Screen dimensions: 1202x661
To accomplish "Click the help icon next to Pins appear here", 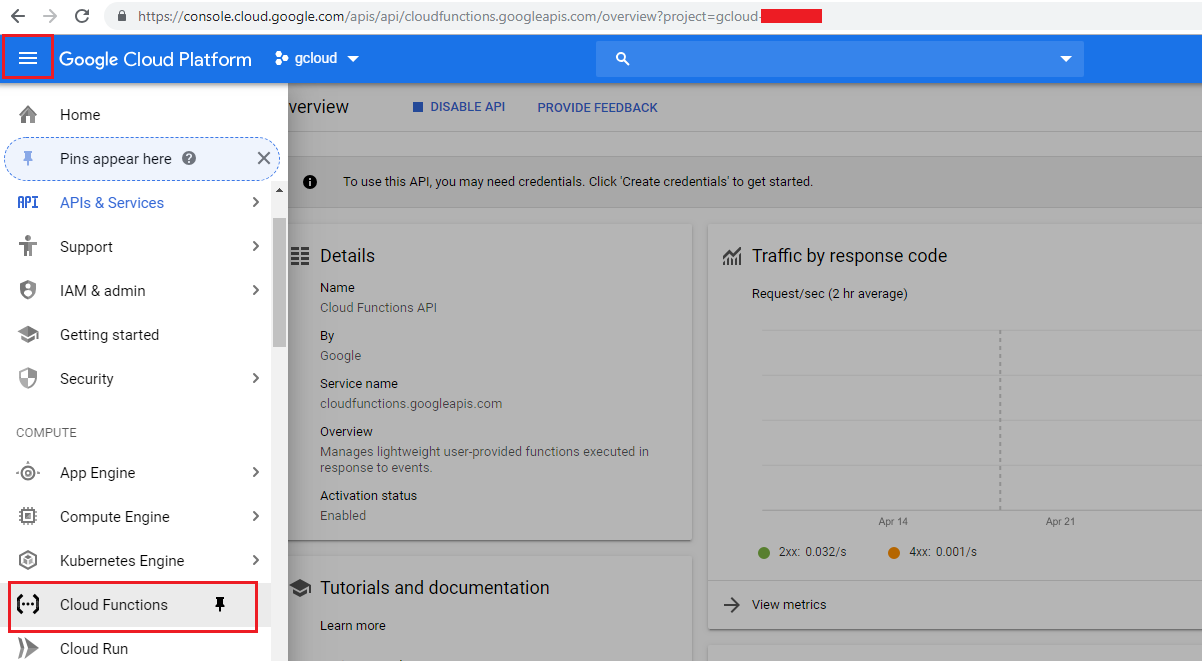I will click(189, 158).
